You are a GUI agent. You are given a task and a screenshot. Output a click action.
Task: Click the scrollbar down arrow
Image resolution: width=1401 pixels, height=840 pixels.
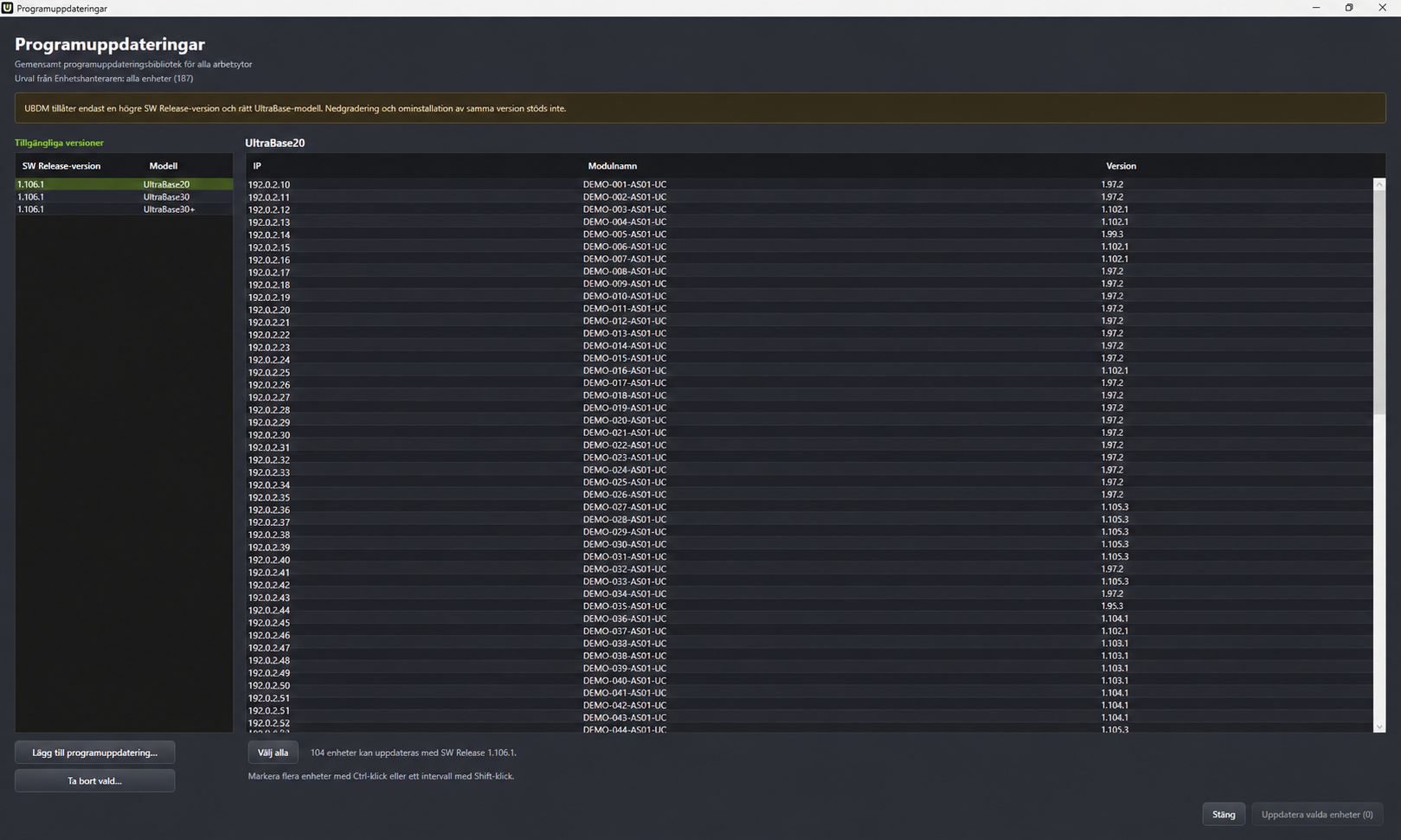pyautogui.click(x=1379, y=727)
